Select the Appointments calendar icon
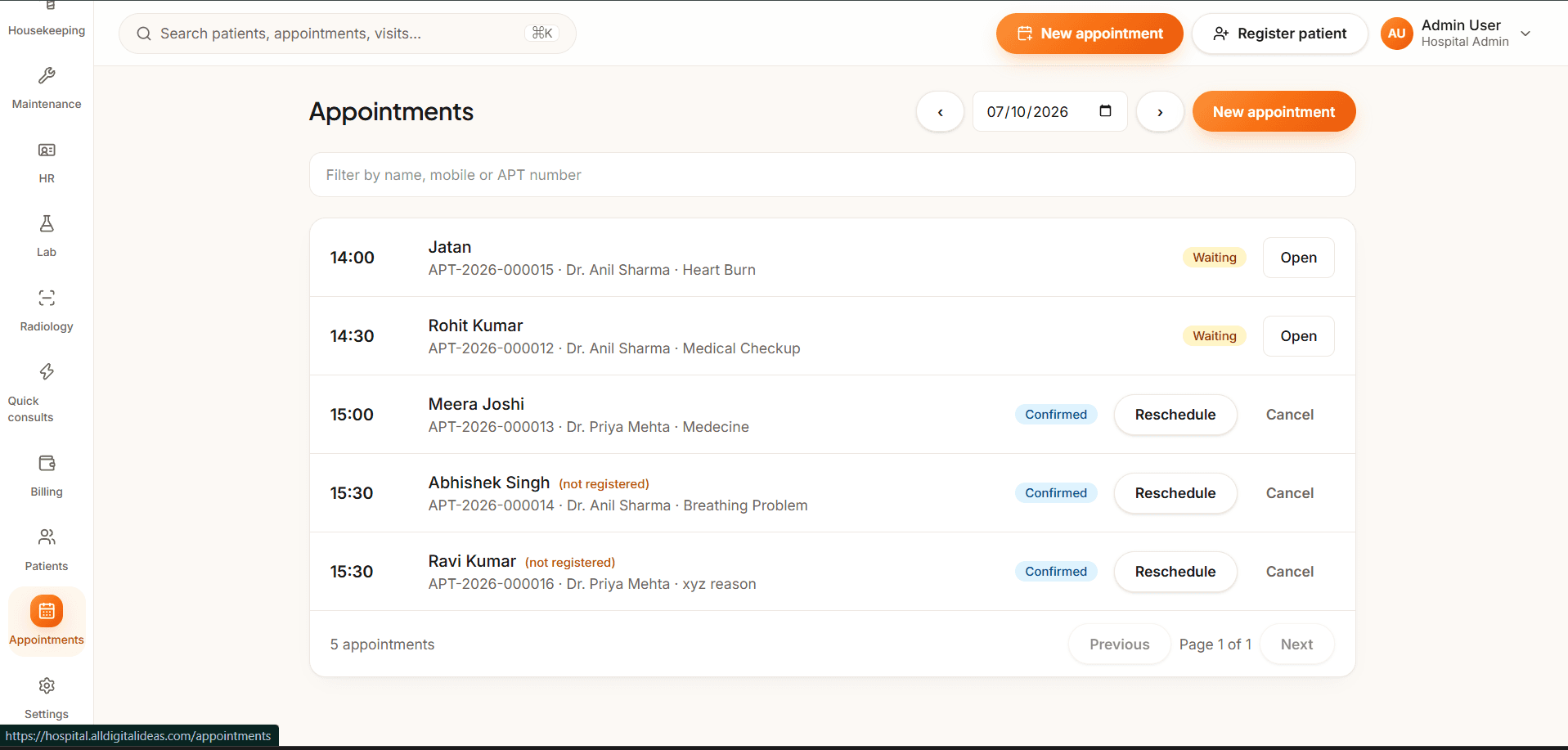Viewport: 1568px width, 750px height. [47, 611]
